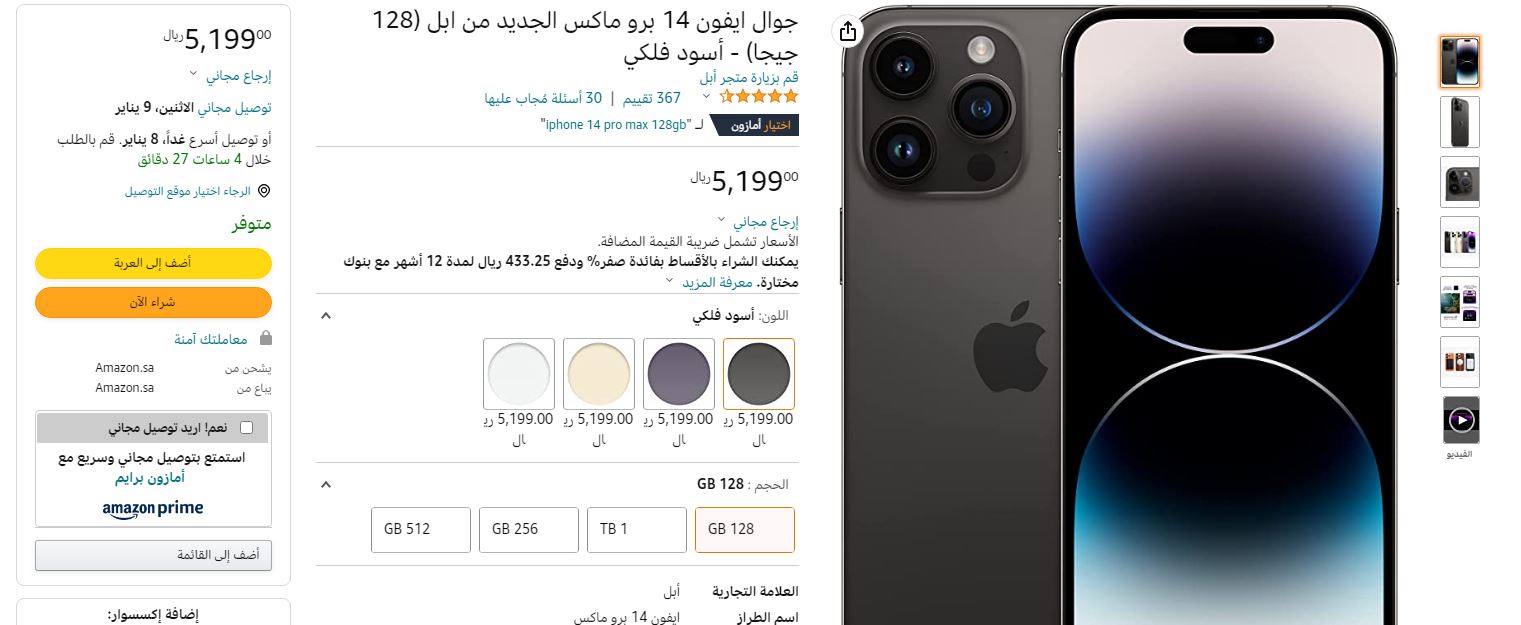
Task: Click the secure transaction lock icon
Action: point(265,339)
